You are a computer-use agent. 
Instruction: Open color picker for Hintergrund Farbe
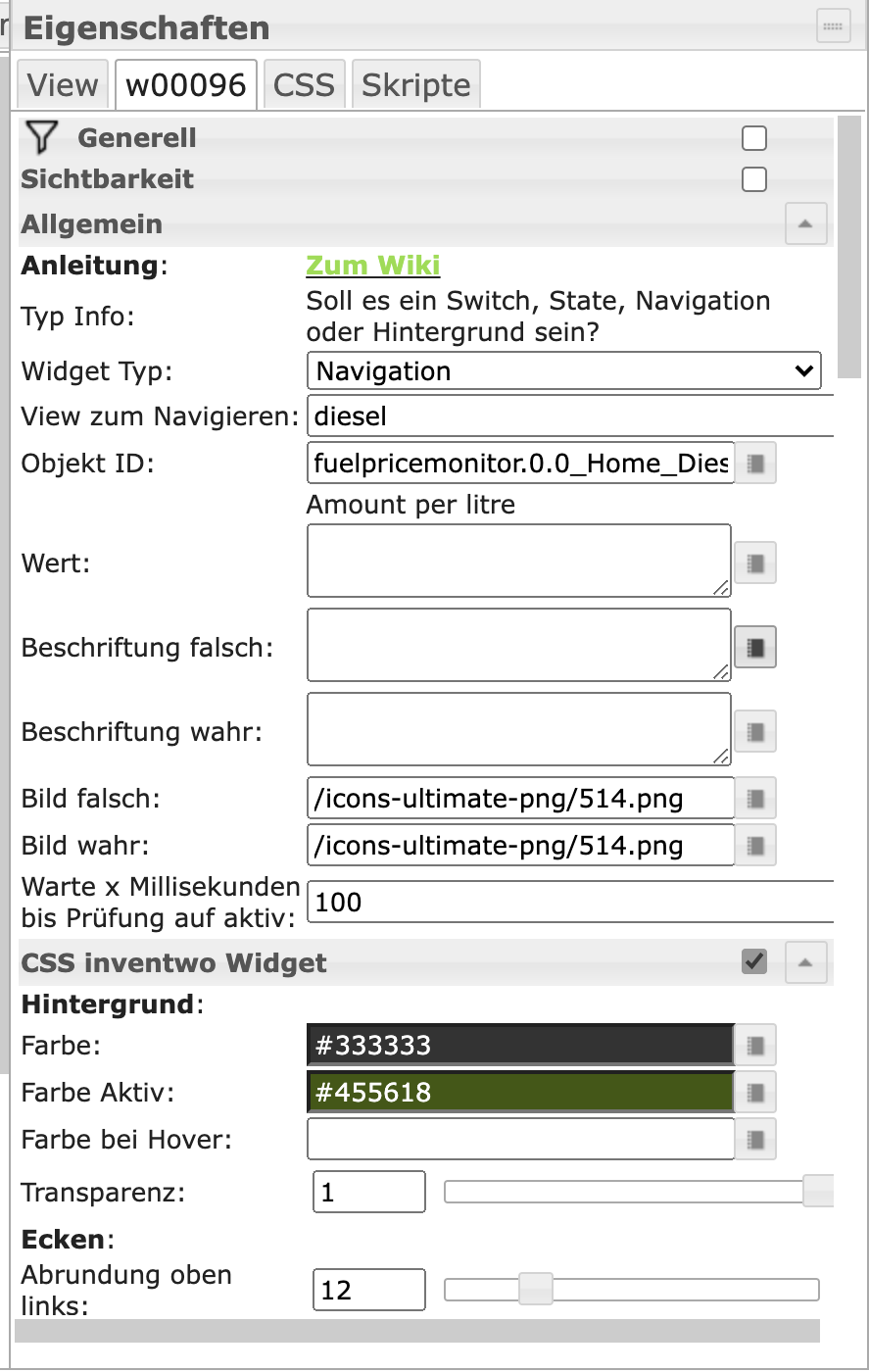[755, 1045]
